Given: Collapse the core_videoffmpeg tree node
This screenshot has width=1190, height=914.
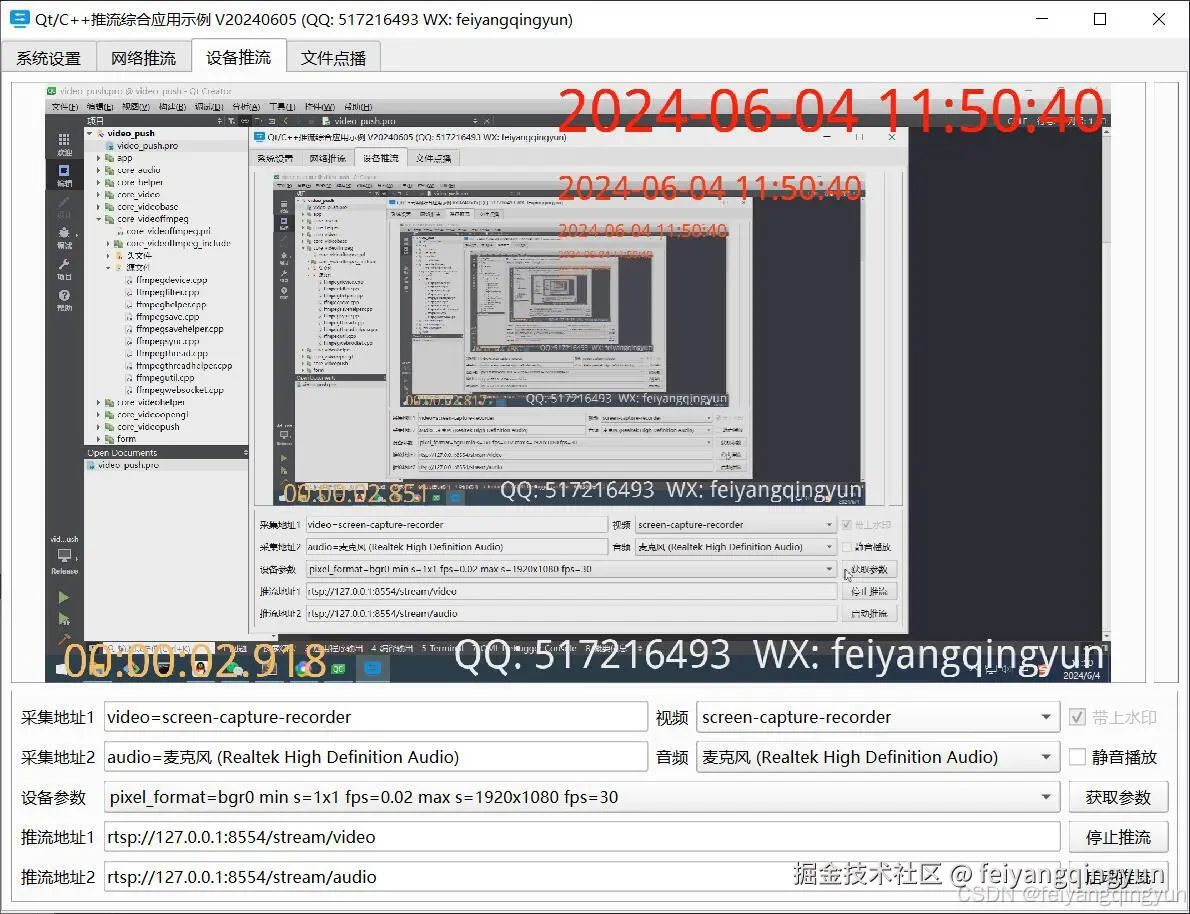Looking at the screenshot, I should pos(99,219).
